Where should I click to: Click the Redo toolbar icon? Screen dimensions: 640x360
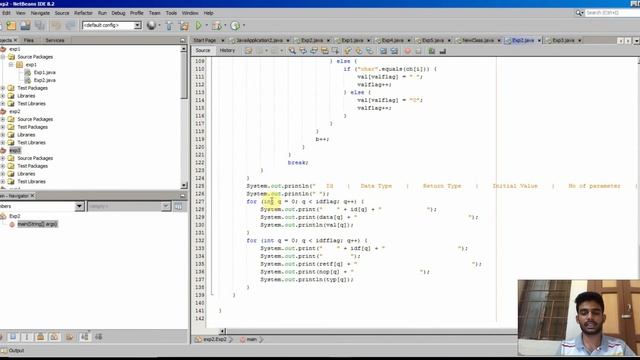tap(70, 25)
